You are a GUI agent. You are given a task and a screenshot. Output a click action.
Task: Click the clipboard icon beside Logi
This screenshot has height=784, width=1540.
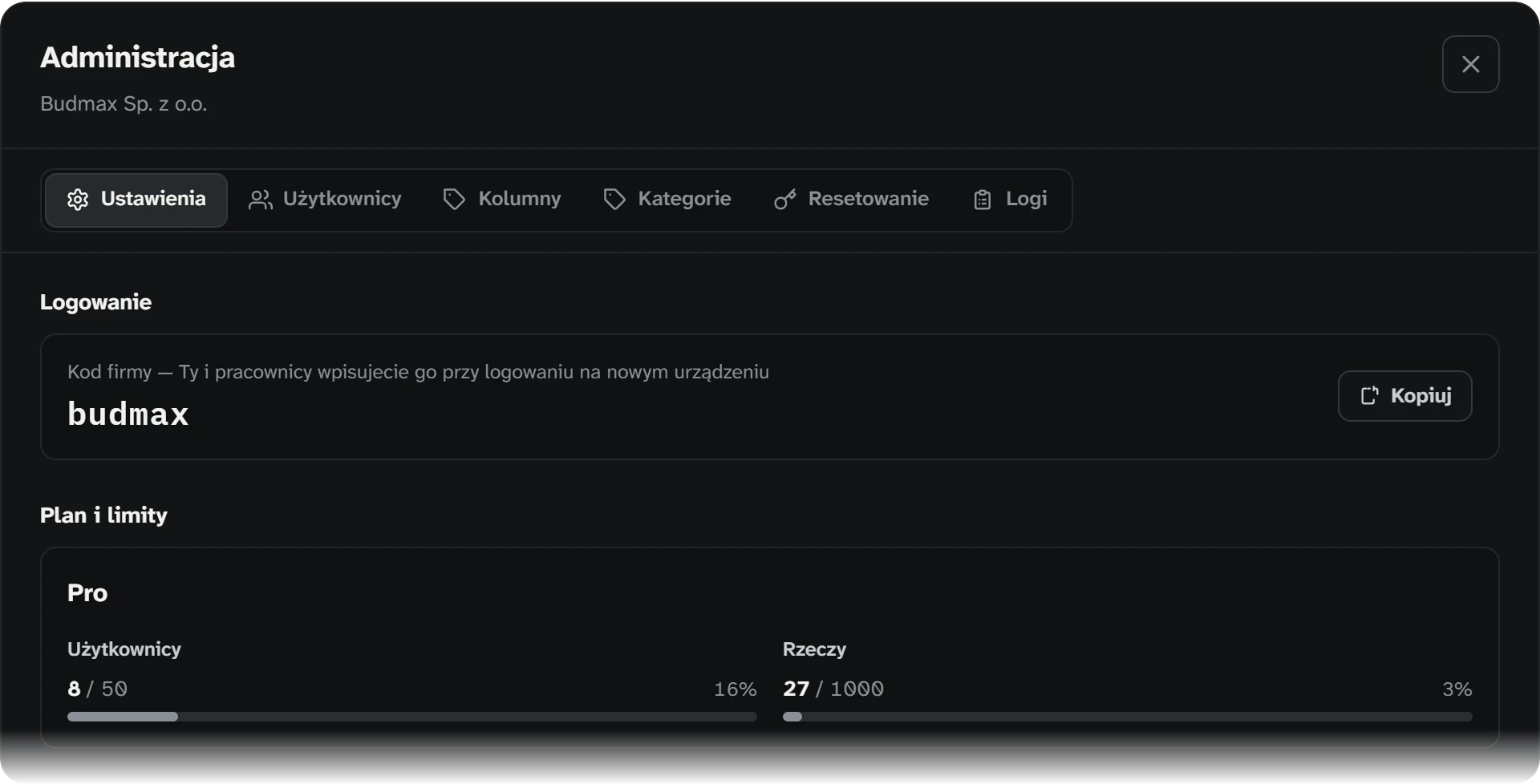(x=983, y=200)
